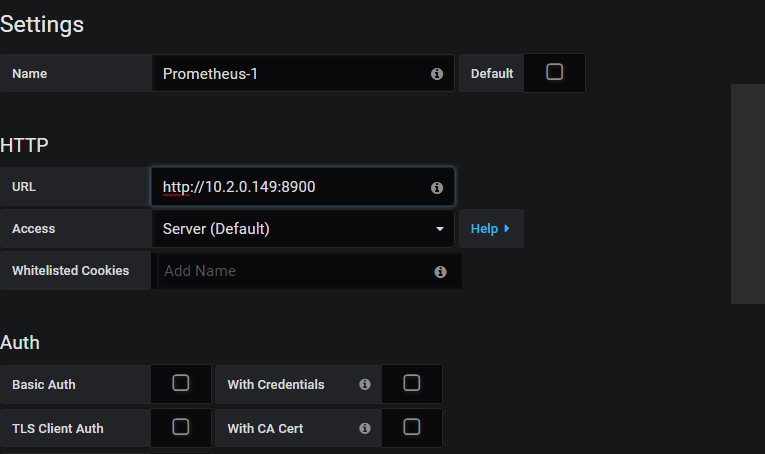Expand the Help section next to Access

pyautogui.click(x=491, y=229)
